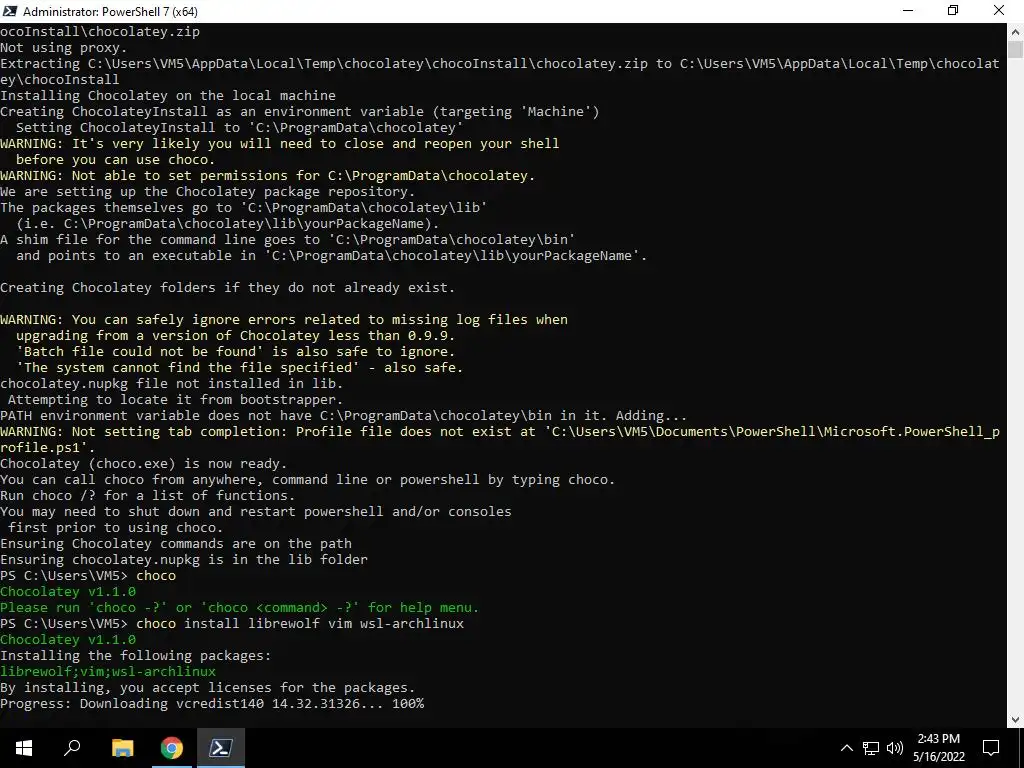The image size is (1024, 768).
Task: Restore down the PowerShell window
Action: point(953,10)
